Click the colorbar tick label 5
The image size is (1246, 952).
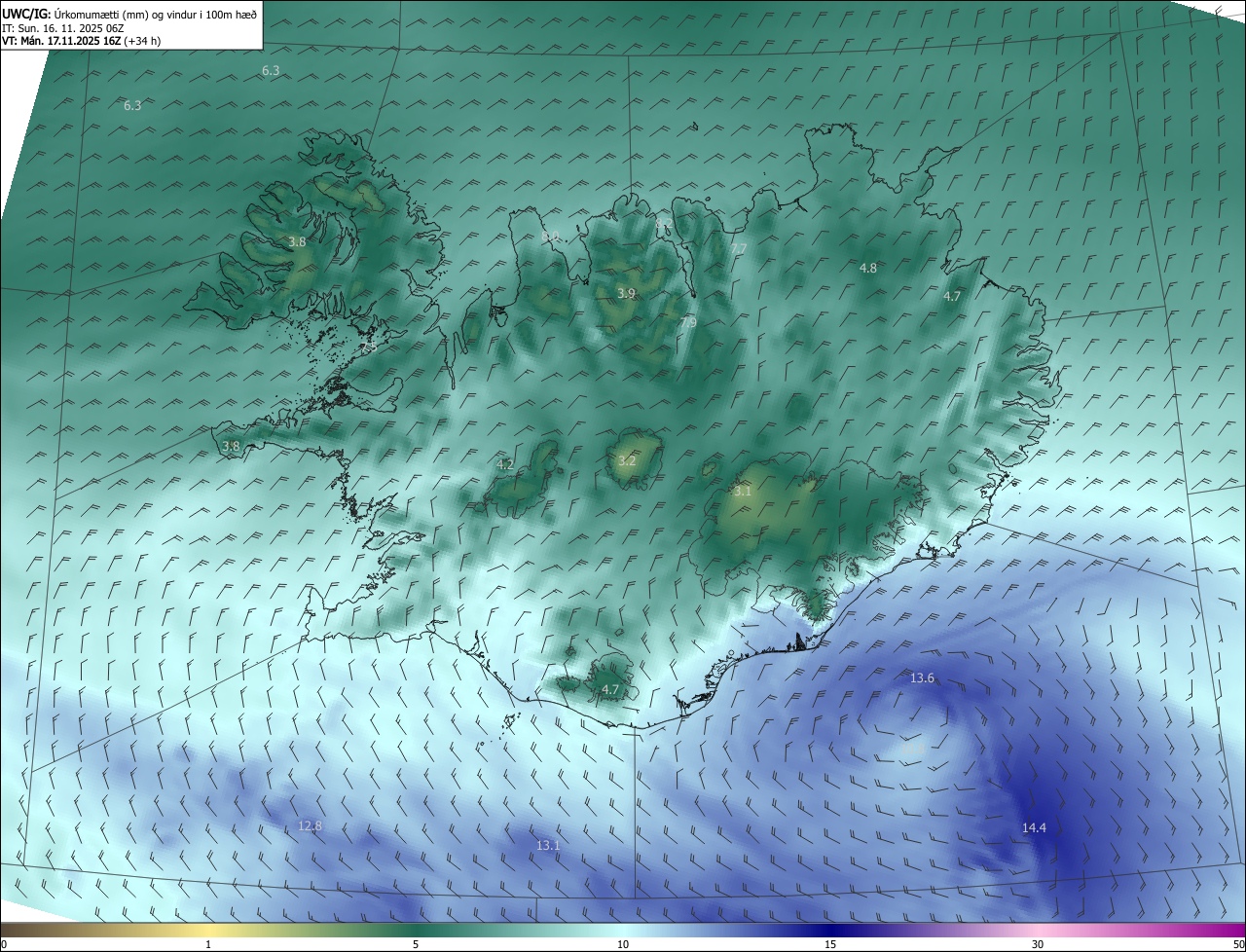coord(416,944)
